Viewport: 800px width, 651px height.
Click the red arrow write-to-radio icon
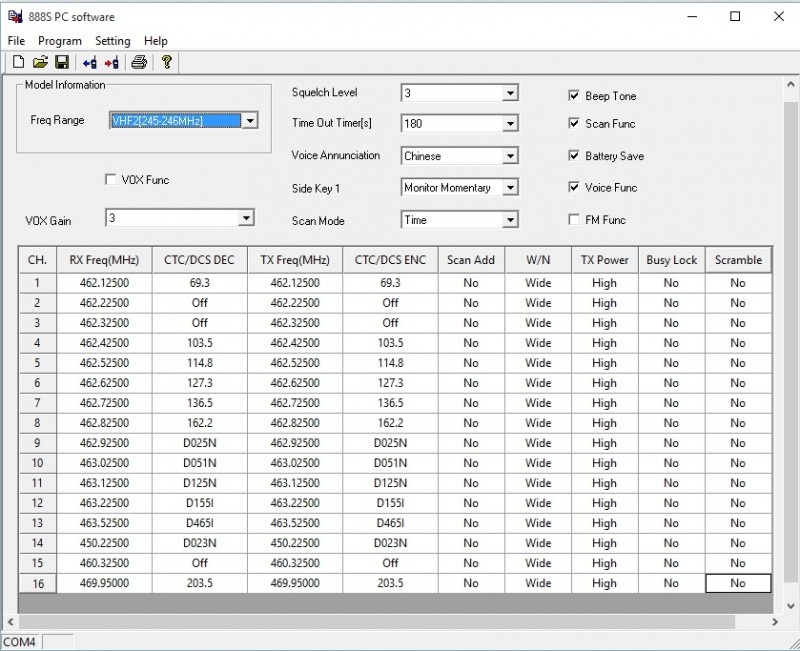tap(111, 62)
